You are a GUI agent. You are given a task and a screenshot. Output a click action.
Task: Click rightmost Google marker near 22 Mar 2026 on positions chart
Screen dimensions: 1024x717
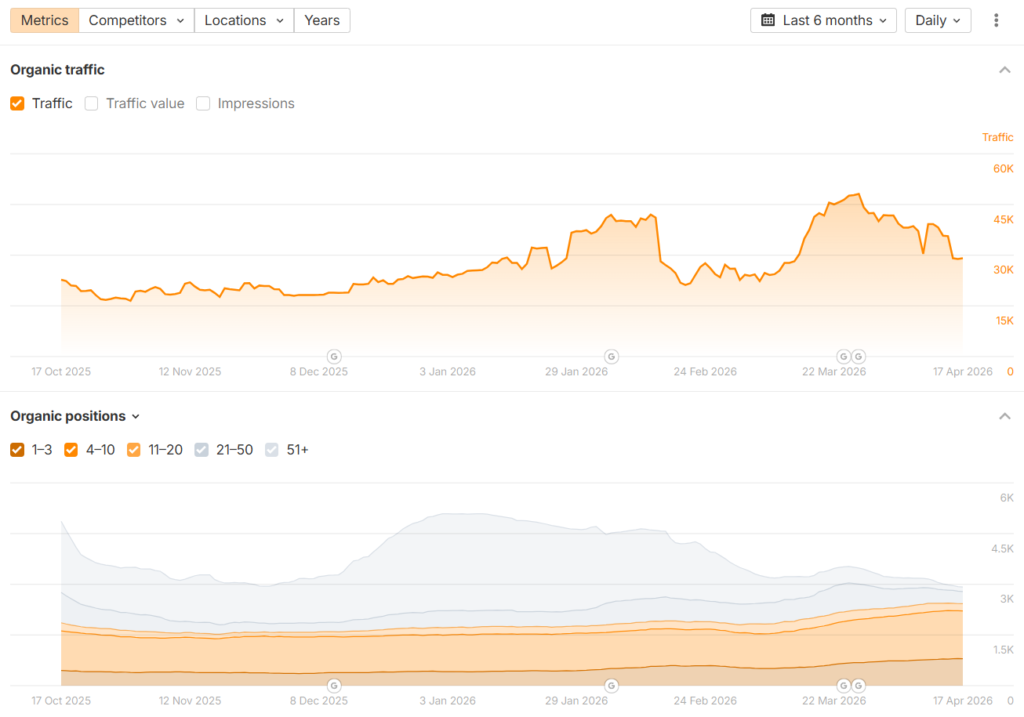coord(858,685)
